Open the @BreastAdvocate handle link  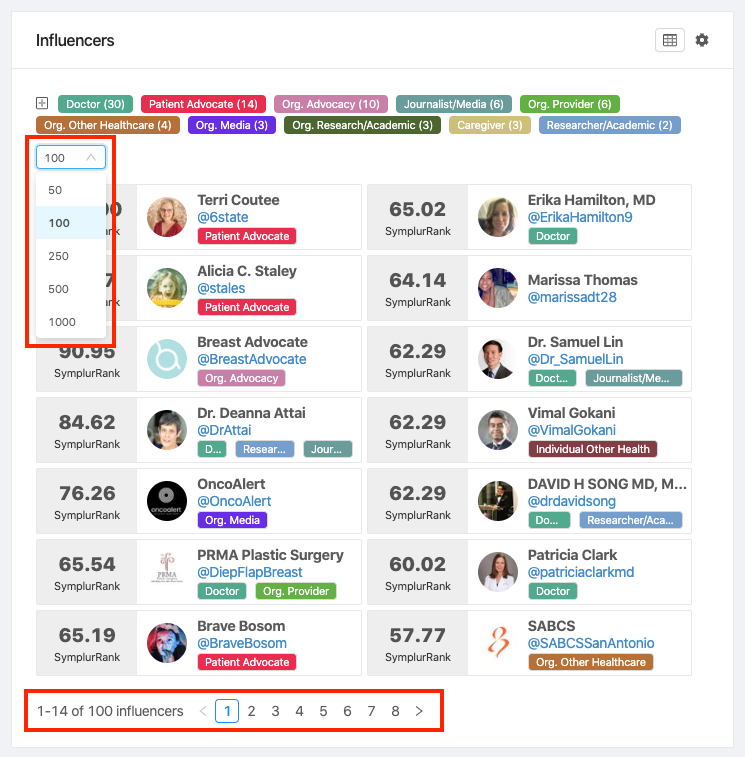[252, 359]
